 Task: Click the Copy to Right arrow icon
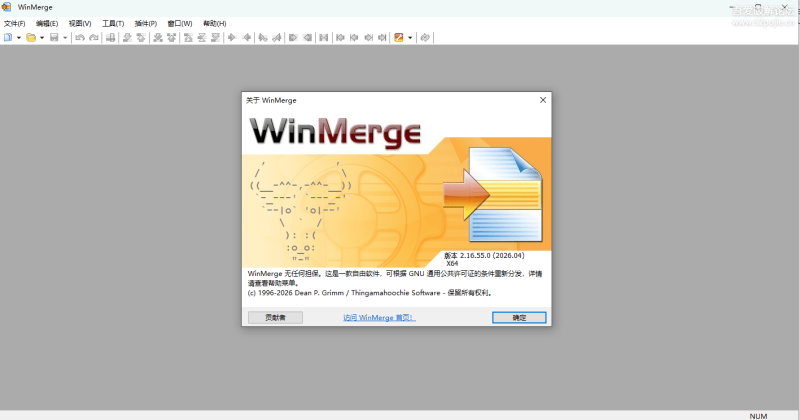coord(232,37)
